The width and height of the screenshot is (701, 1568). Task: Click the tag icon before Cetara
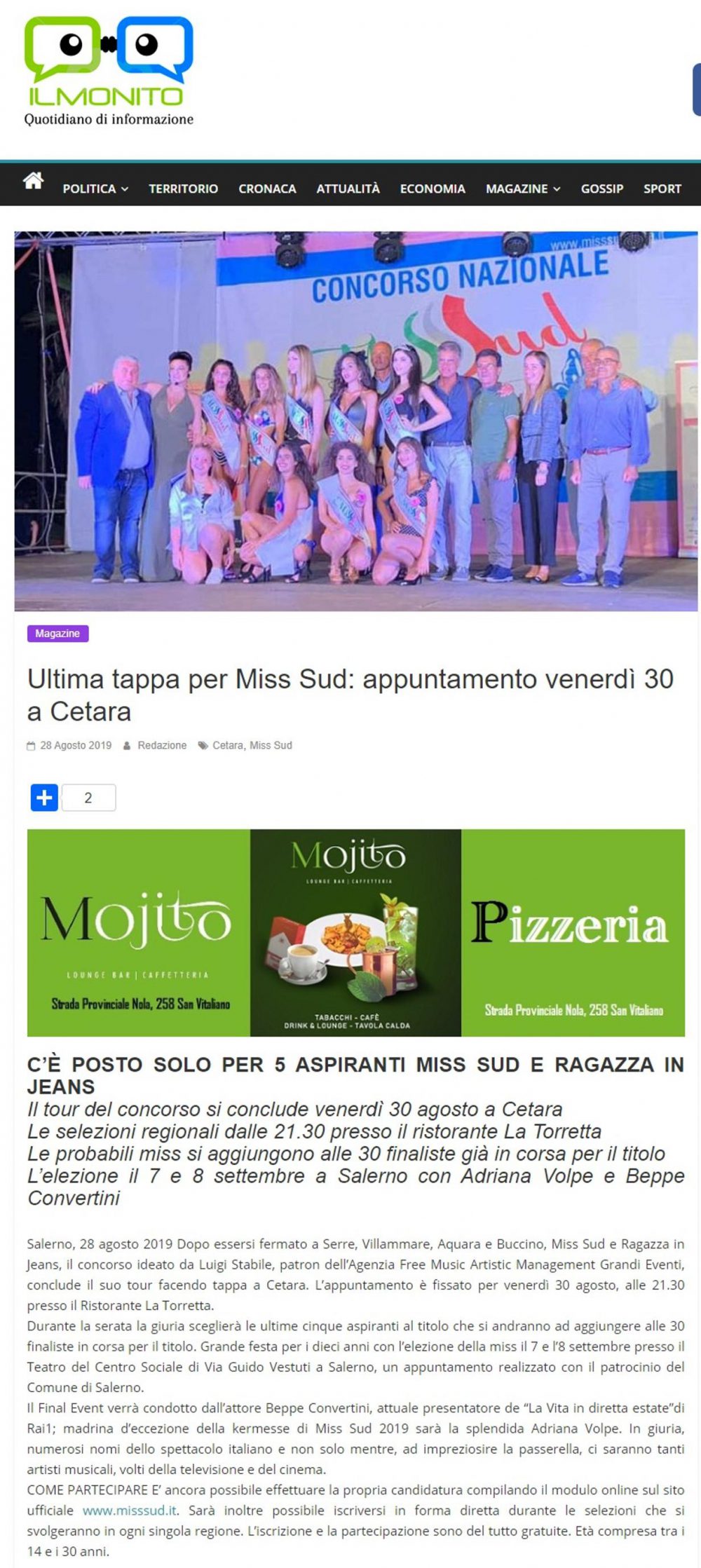(203, 746)
